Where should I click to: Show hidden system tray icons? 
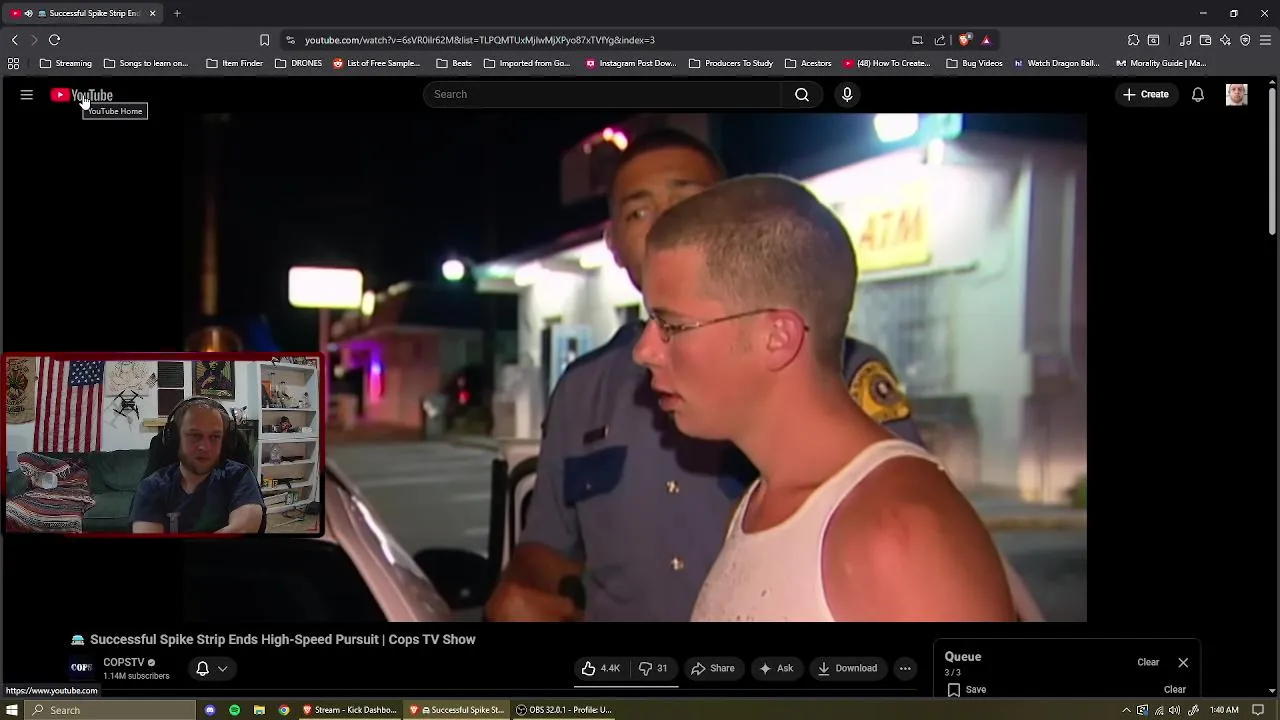(x=1127, y=710)
